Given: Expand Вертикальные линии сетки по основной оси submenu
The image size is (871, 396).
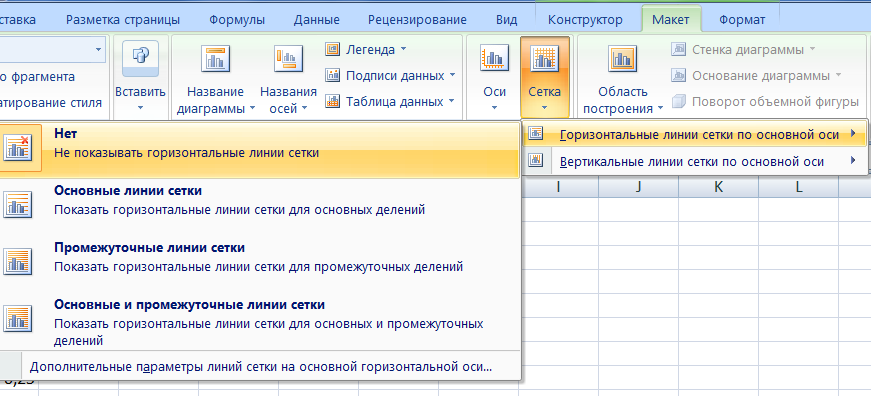Looking at the screenshot, I should pos(694,162).
